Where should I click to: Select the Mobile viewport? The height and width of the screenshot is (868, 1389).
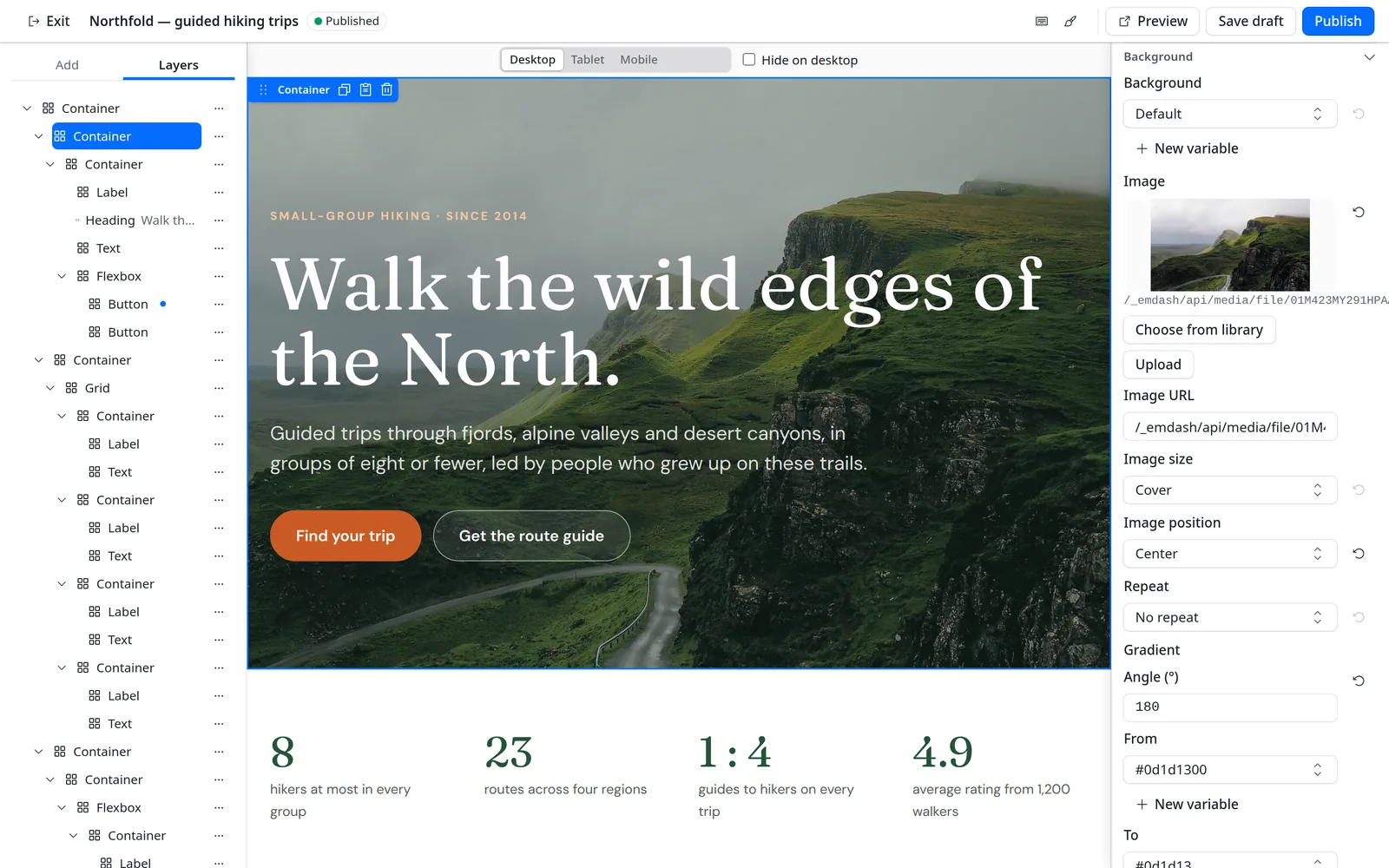639,60
